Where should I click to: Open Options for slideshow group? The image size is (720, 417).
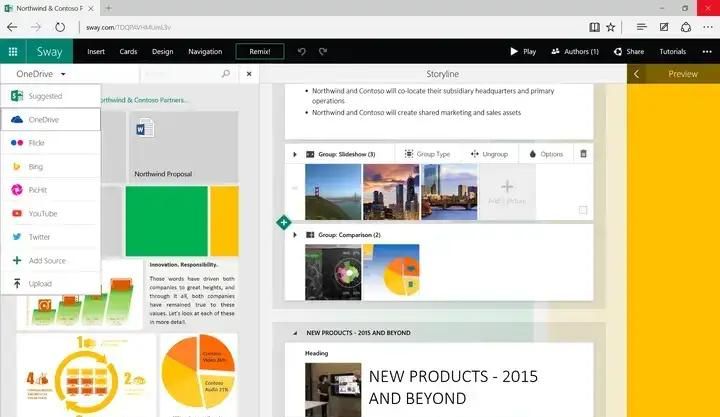tap(546, 154)
